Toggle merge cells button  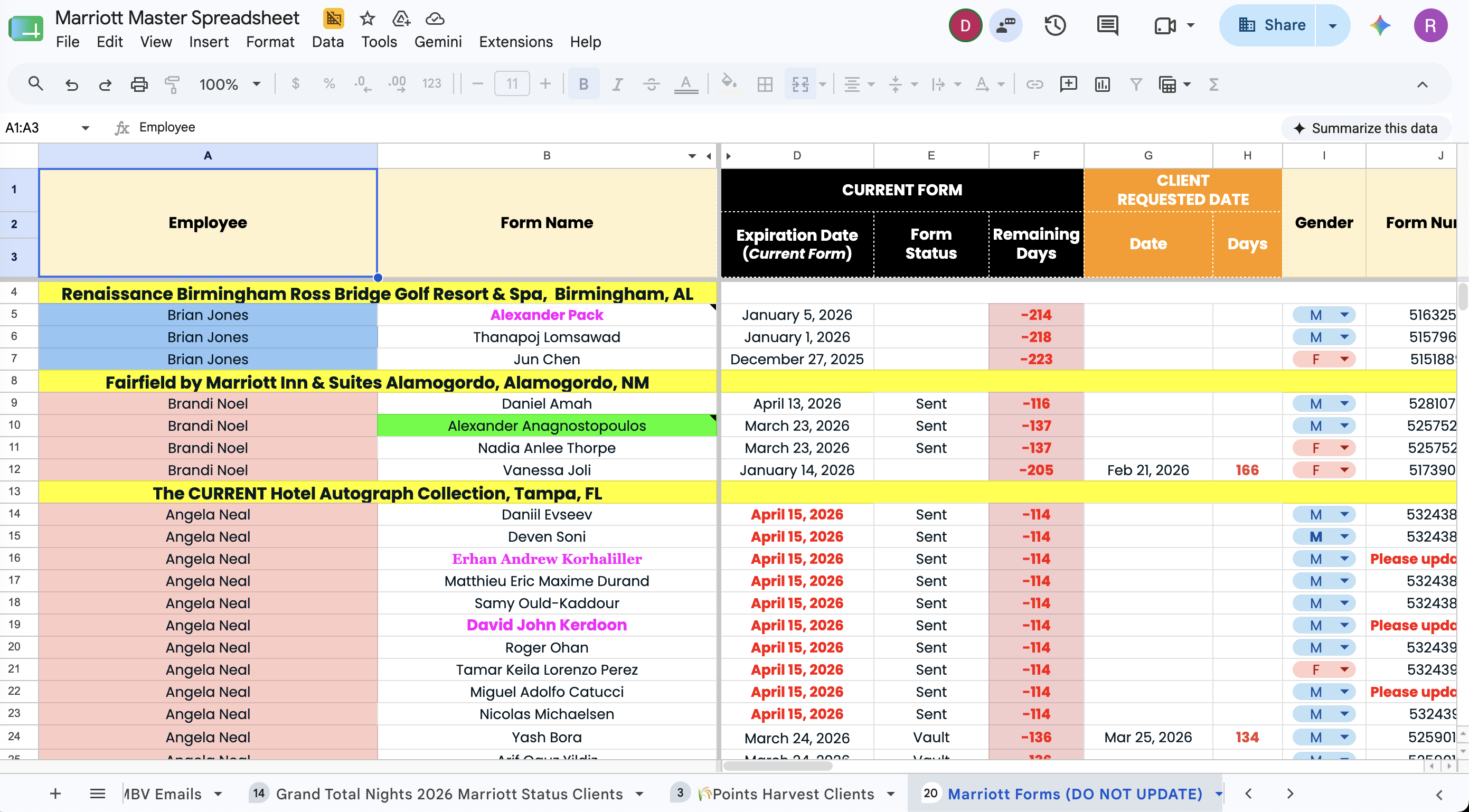pos(801,84)
